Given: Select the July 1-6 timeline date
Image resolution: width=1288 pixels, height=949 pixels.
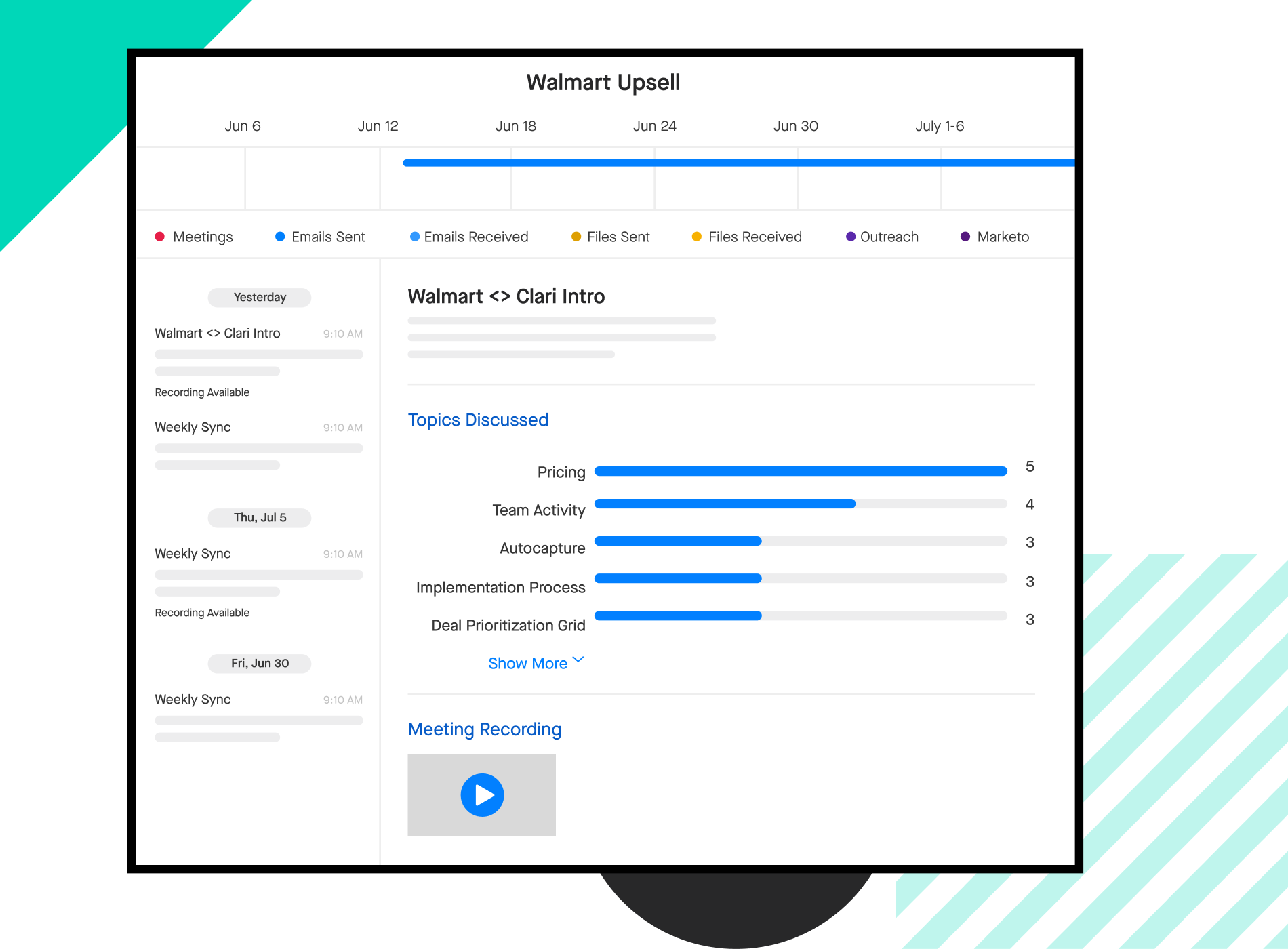Looking at the screenshot, I should 940,126.
